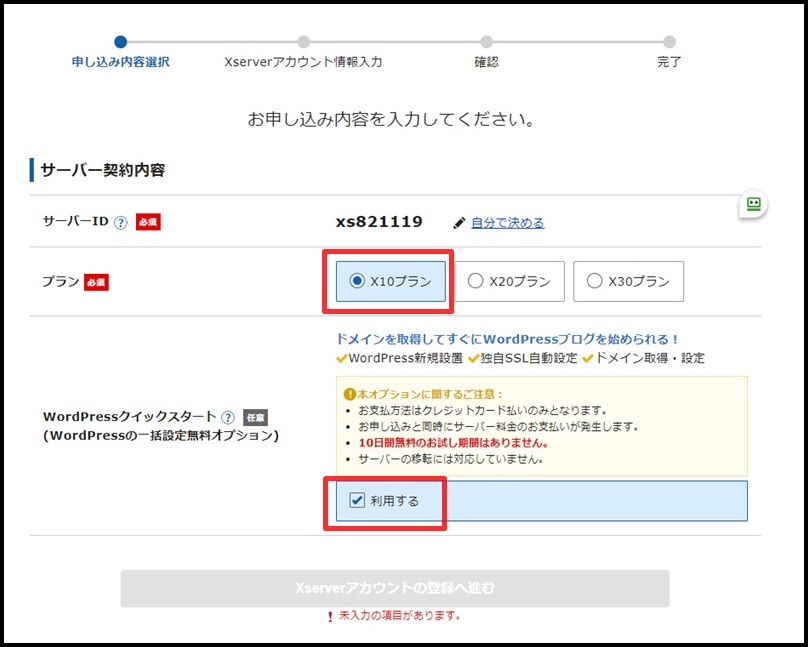This screenshot has height=647, width=808.
Task: Open the chat support robot icon
Action: (753, 204)
